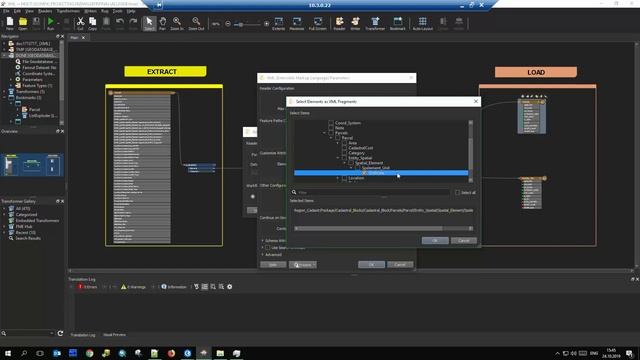Activate the Select pointer tool
640x360 pixels.
(149, 23)
